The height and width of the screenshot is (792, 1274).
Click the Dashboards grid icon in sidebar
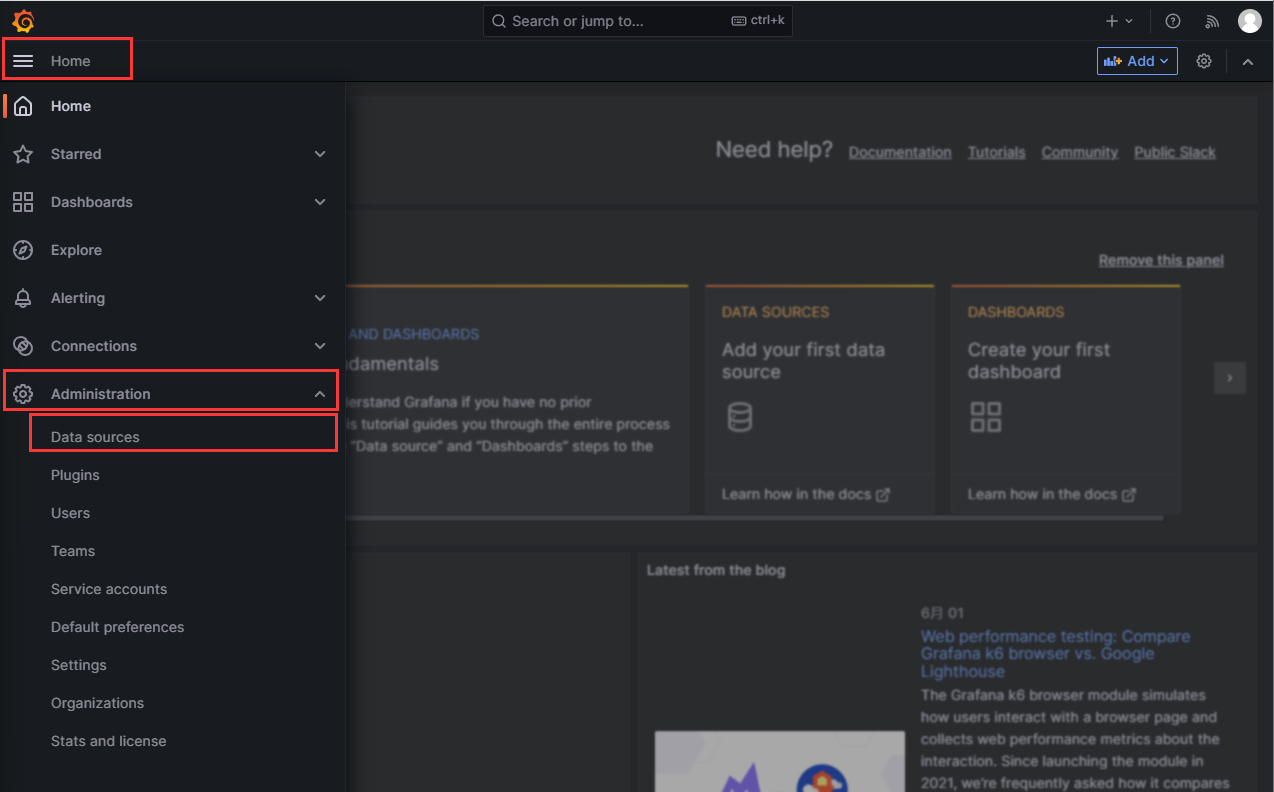coord(23,202)
